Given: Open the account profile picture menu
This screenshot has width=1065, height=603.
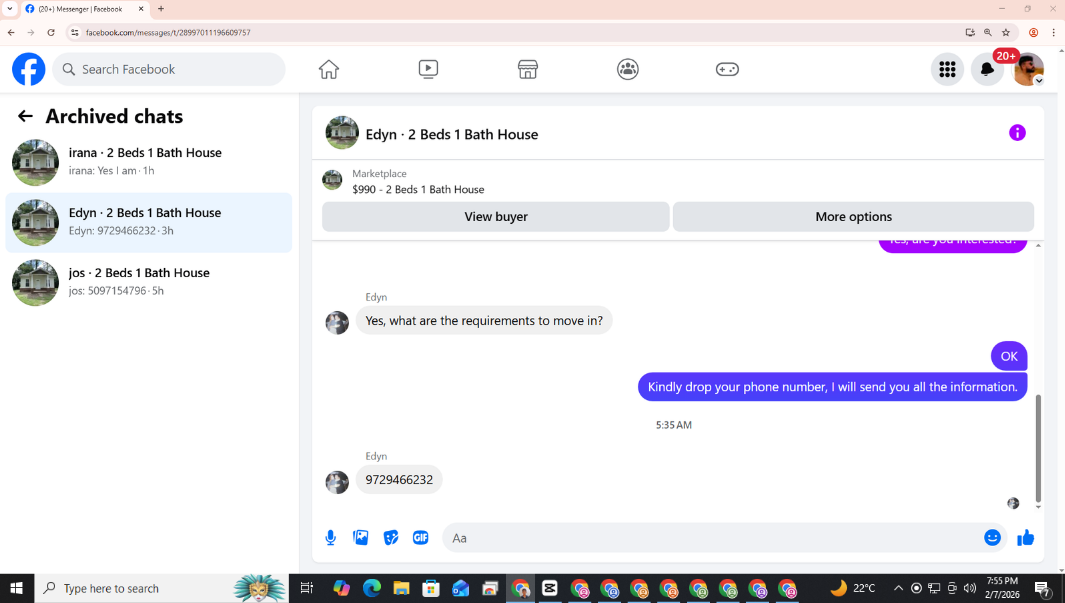Looking at the screenshot, I should (x=1028, y=69).
